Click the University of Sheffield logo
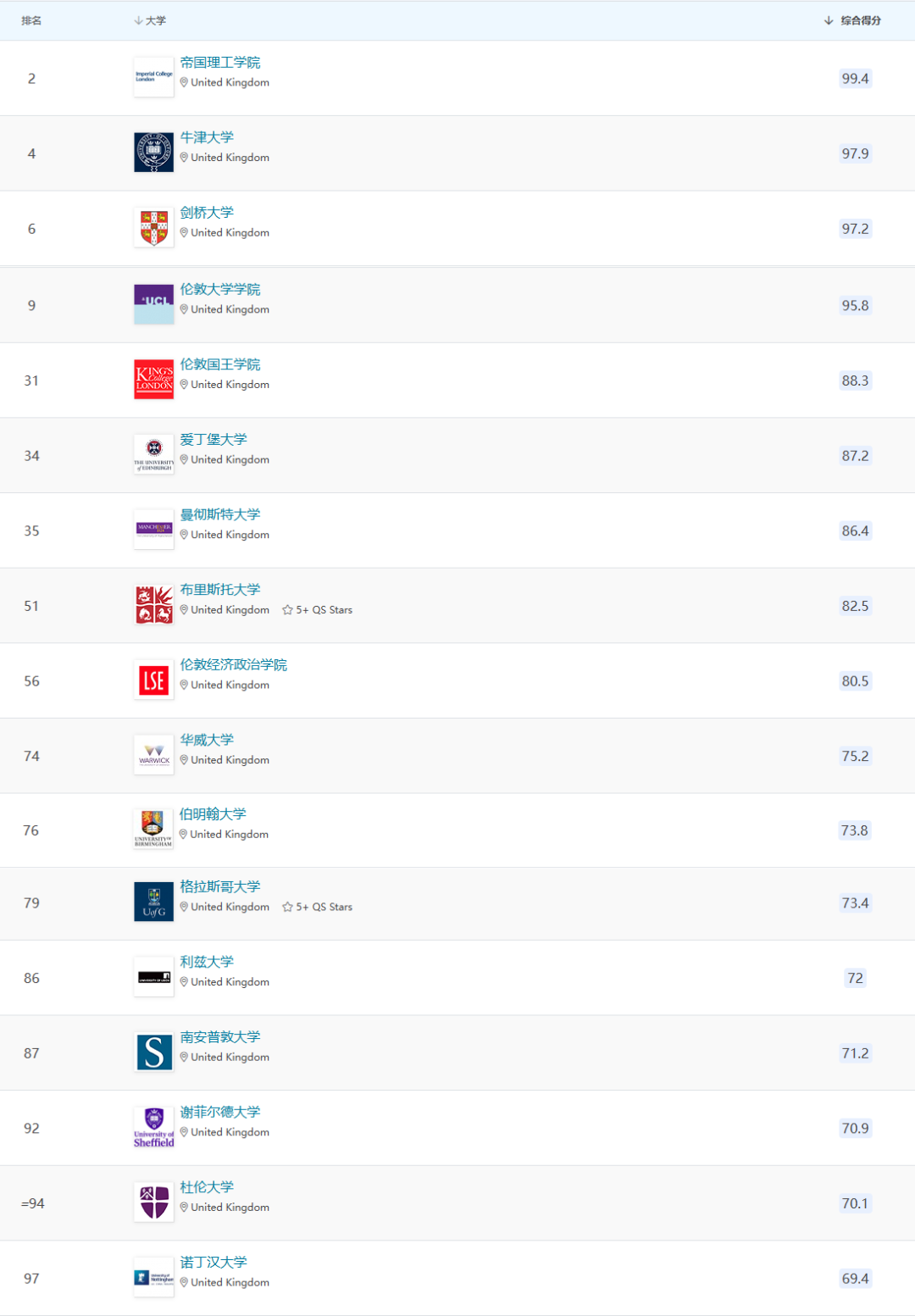Image resolution: width=915 pixels, height=1316 pixels. [153, 1127]
